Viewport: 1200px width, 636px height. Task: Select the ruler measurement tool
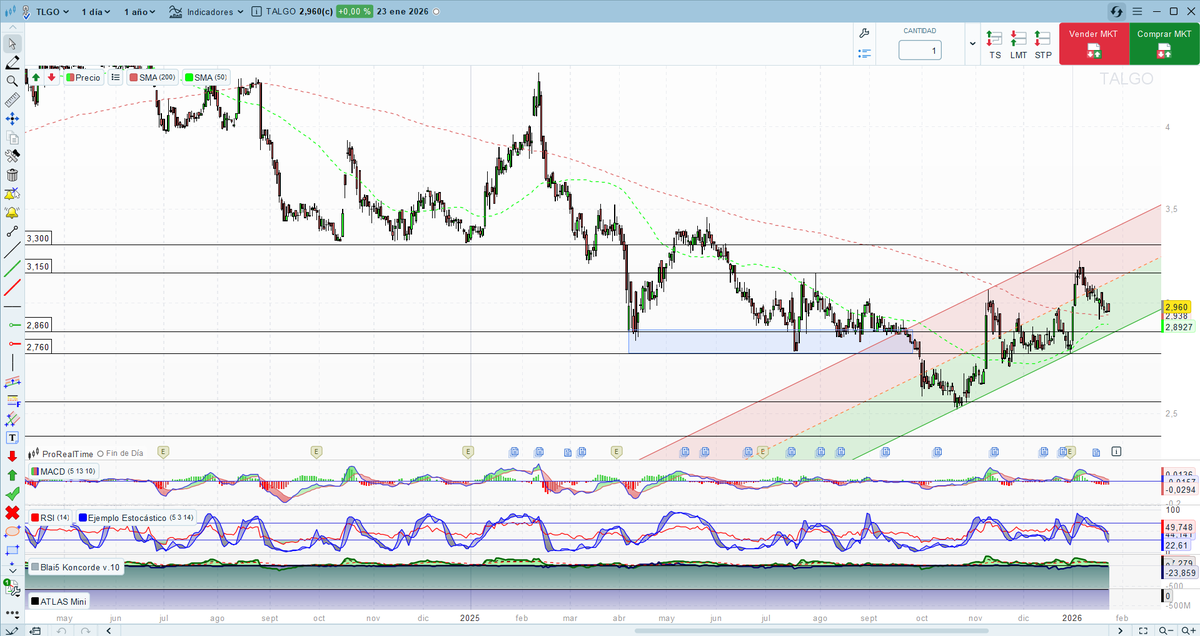tap(12, 100)
